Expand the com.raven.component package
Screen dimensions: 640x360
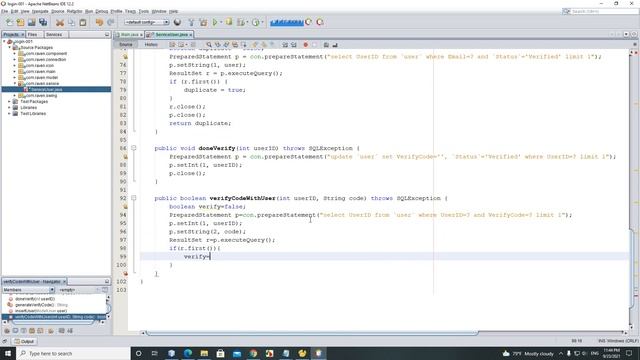(x=15, y=53)
